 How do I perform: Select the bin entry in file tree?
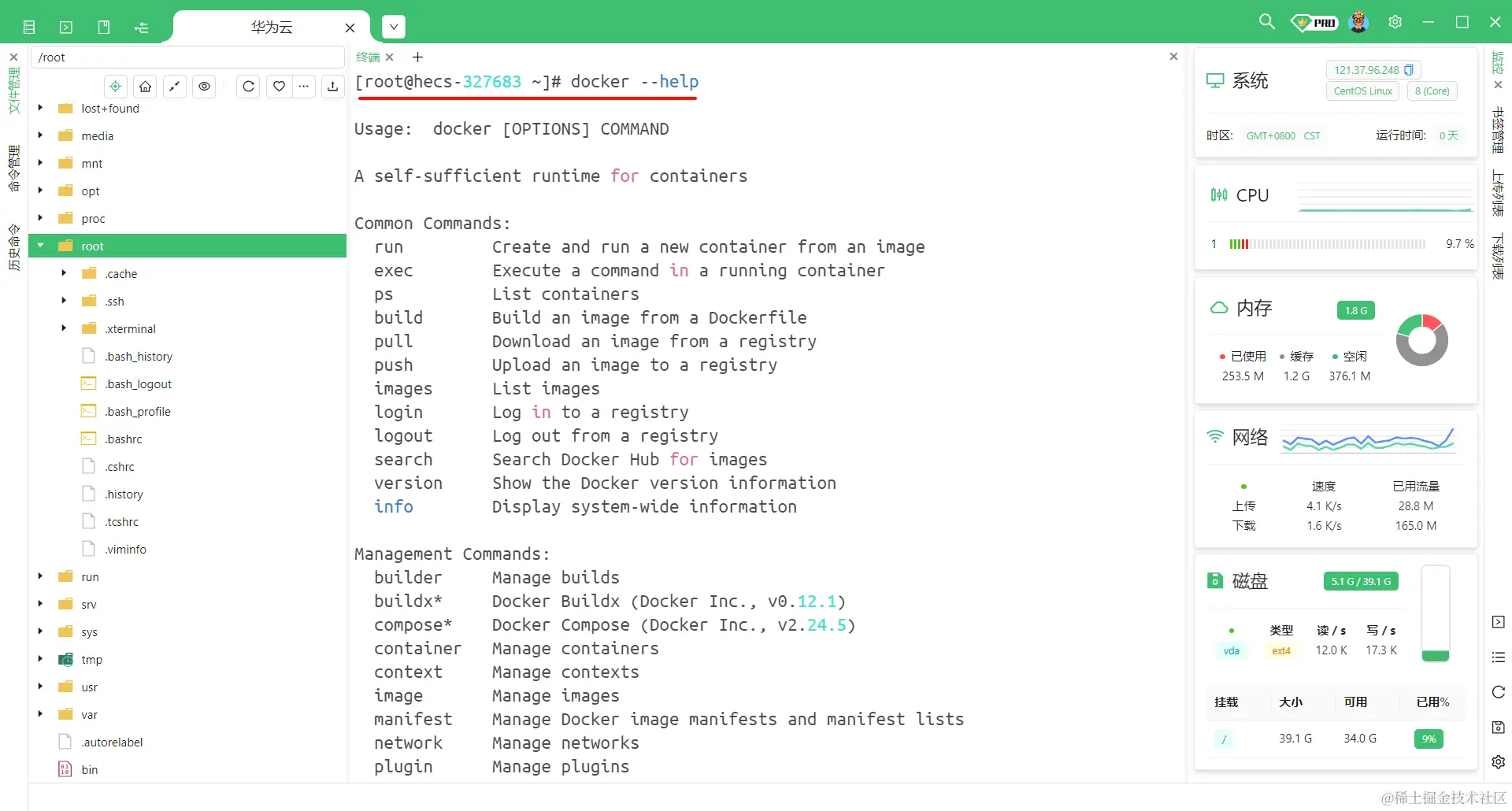(x=90, y=770)
